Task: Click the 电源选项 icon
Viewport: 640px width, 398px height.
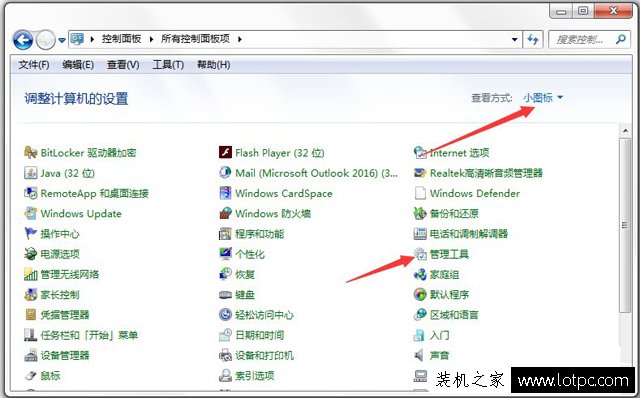Action: point(31,254)
